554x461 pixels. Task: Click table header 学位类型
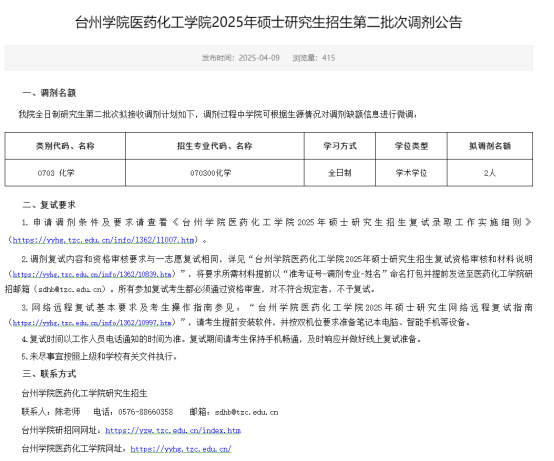411,146
